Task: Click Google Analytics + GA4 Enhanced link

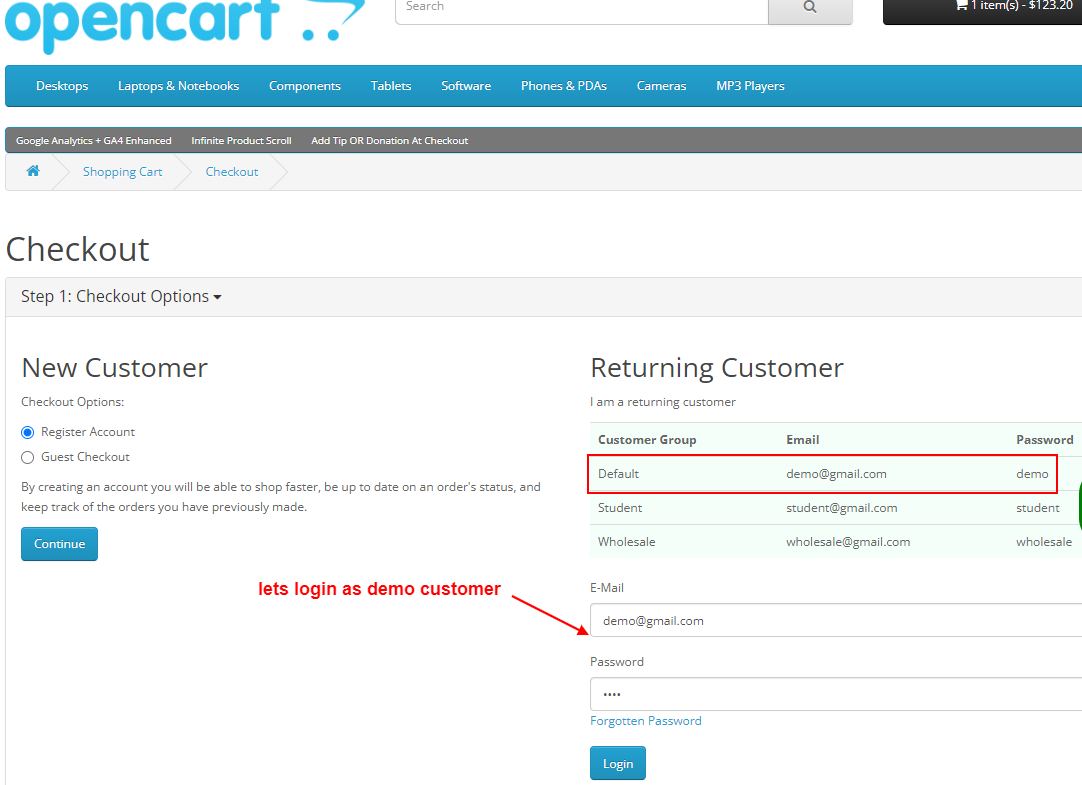Action: click(93, 140)
